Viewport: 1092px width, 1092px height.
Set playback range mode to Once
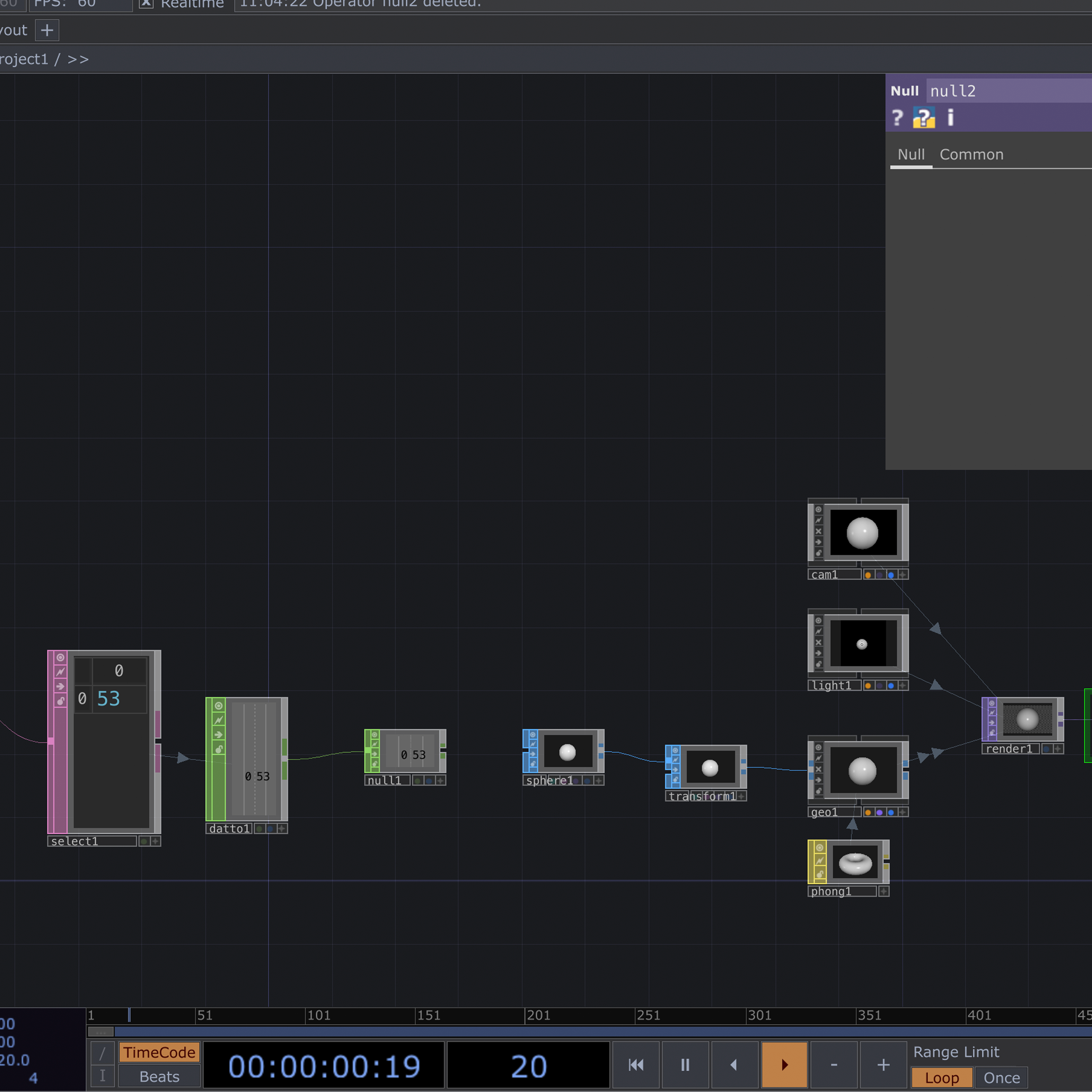1001,1077
